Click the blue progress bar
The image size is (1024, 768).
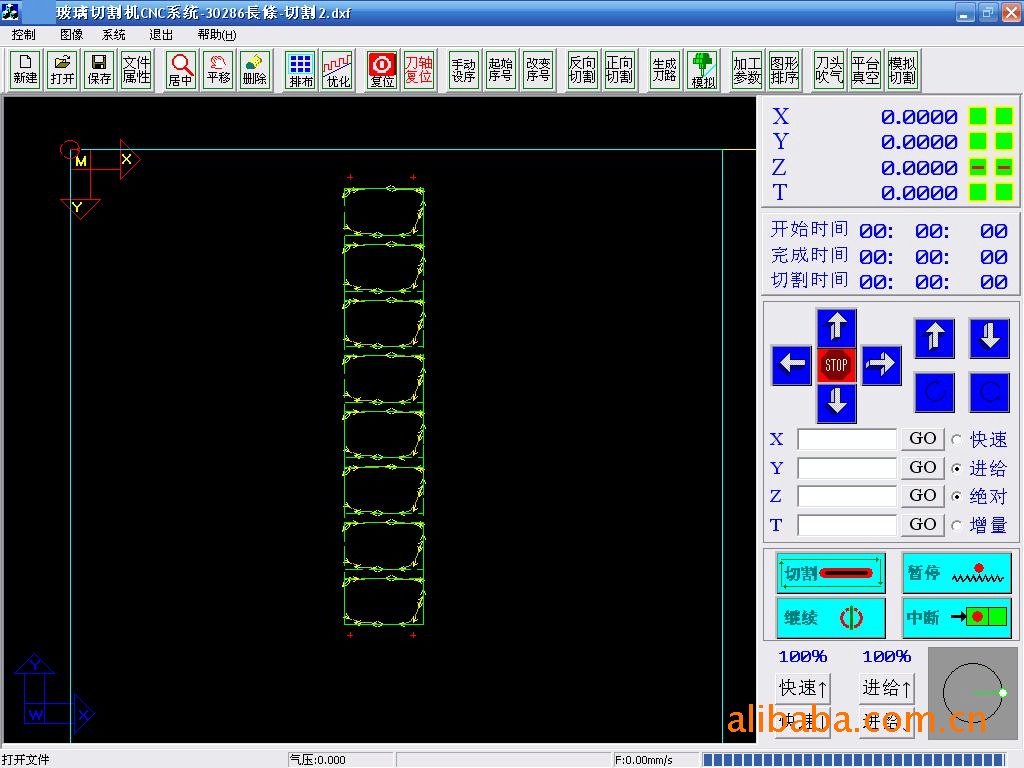pyautogui.click(x=854, y=760)
